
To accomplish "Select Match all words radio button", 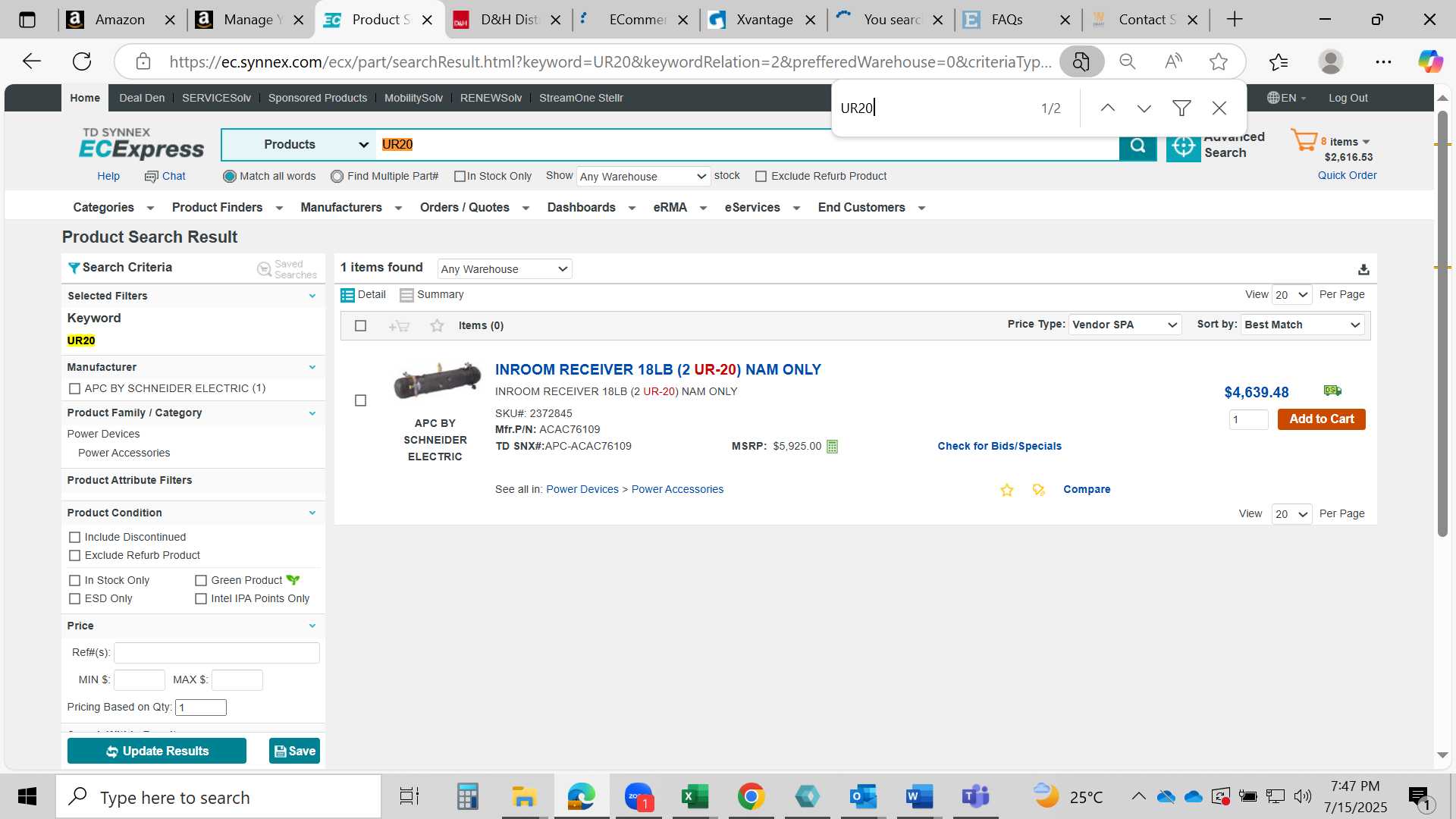I will coord(229,177).
